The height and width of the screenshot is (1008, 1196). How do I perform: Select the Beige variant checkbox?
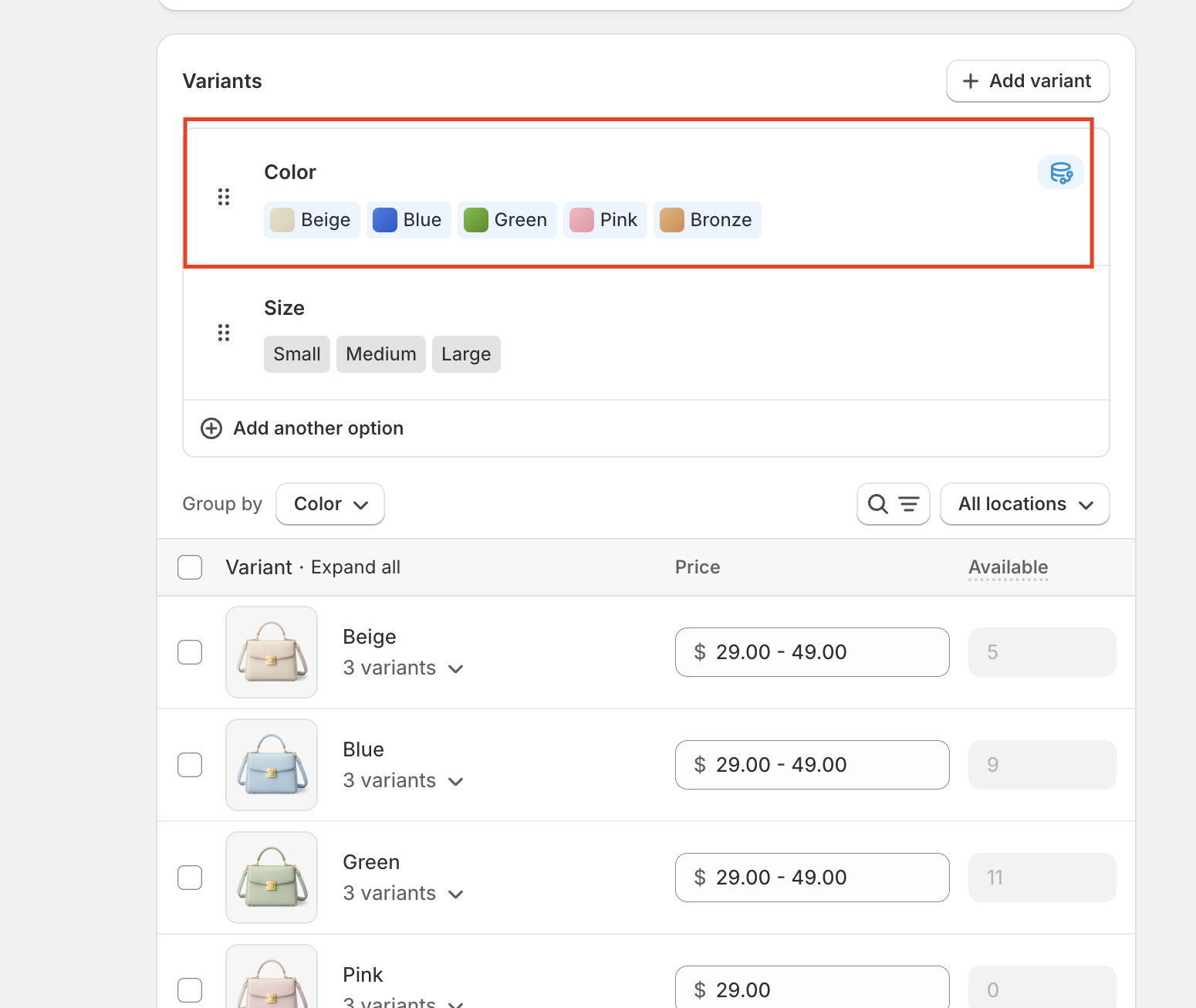(x=190, y=652)
